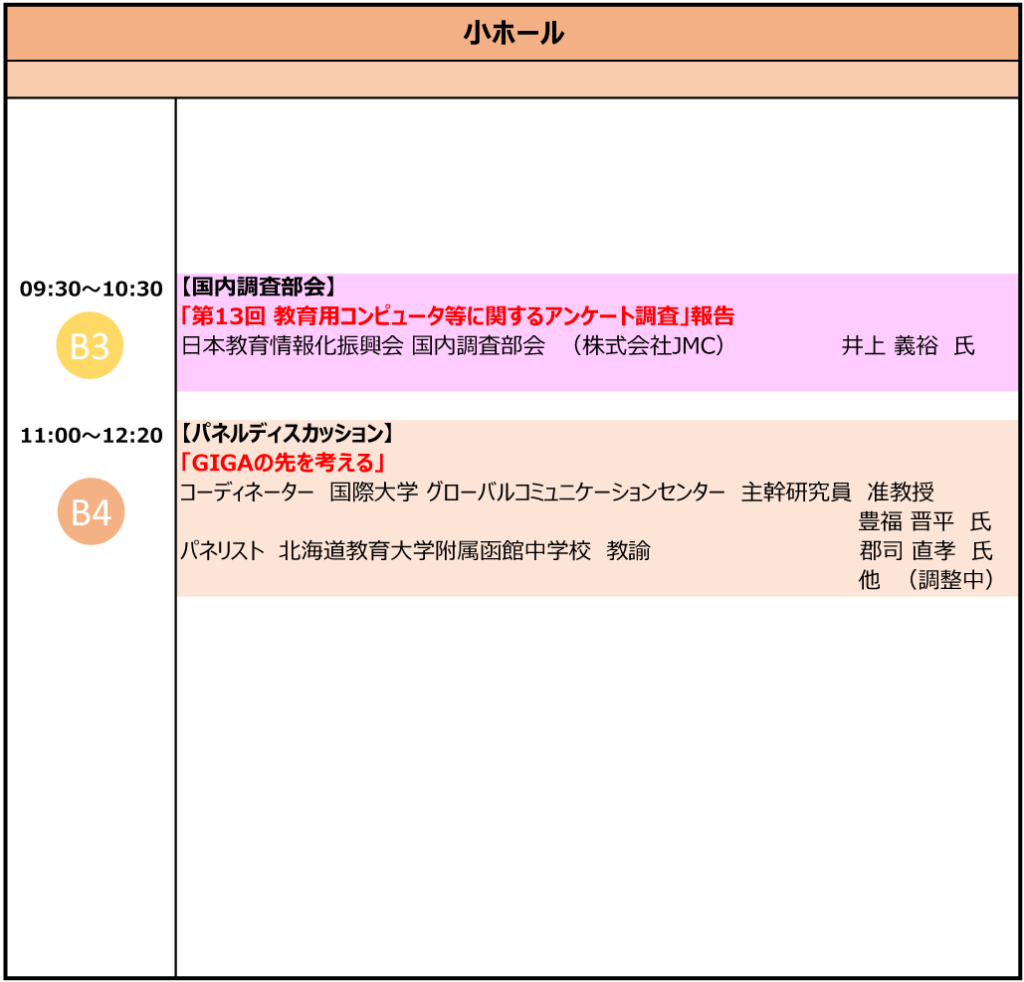
Task: Select the 【国内調査部会】 session category label
Action: pyautogui.click(x=257, y=287)
